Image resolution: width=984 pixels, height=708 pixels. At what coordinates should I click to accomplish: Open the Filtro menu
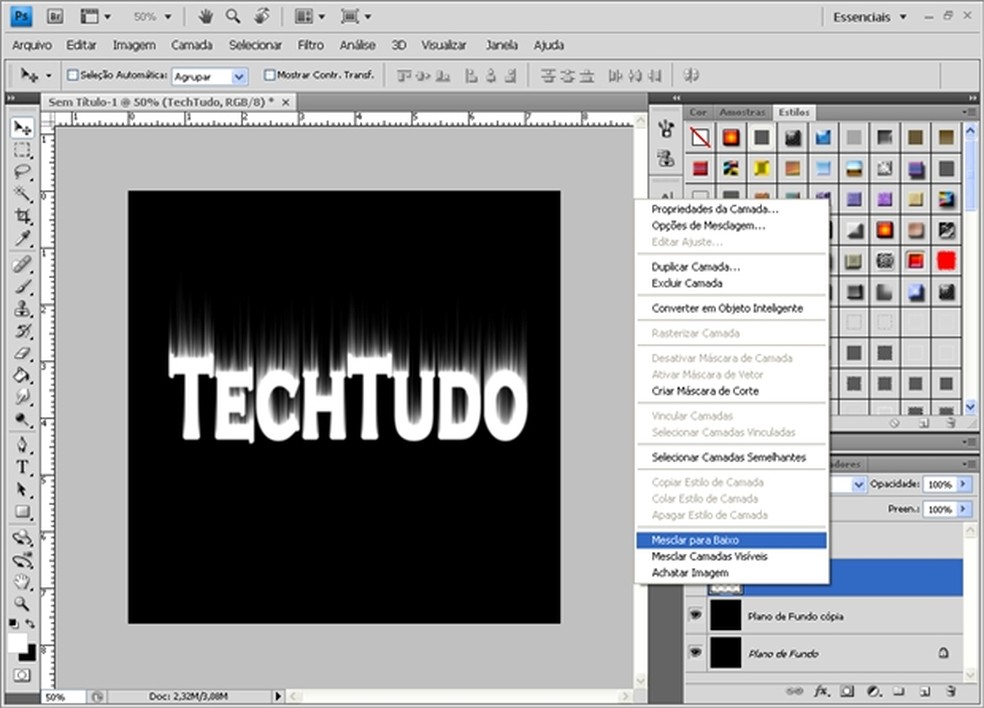tap(310, 45)
